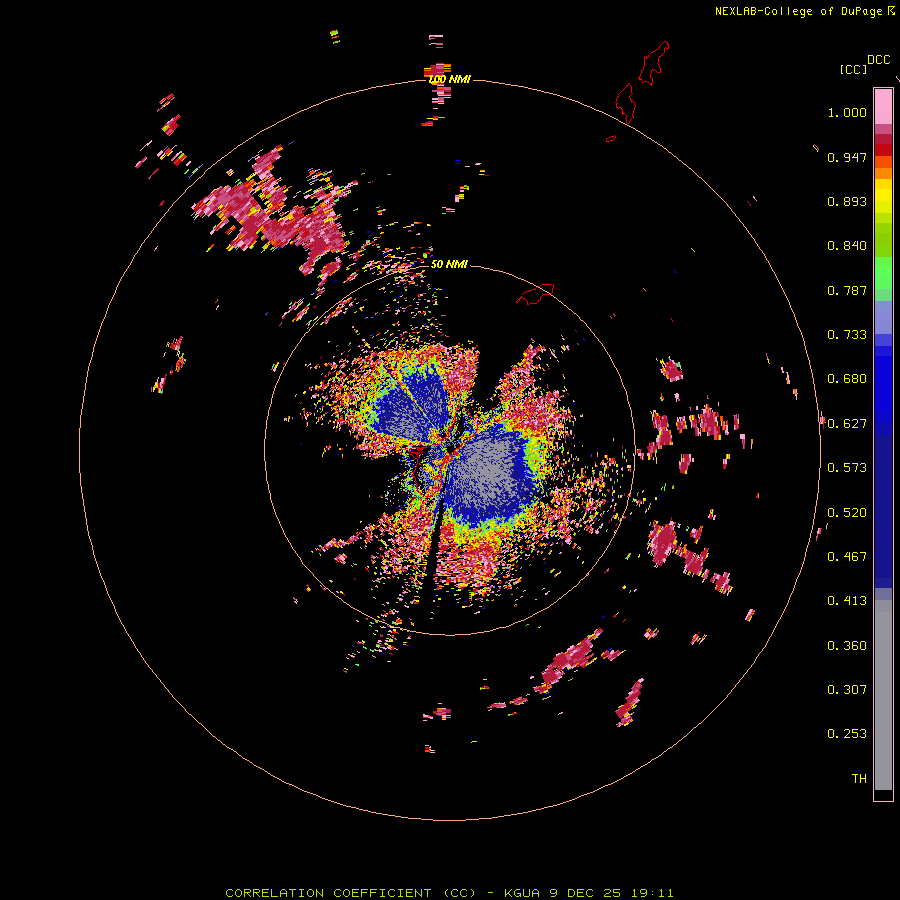Image resolution: width=900 pixels, height=900 pixels.
Task: Click the 0.733 color scale value
Action: tap(847, 335)
